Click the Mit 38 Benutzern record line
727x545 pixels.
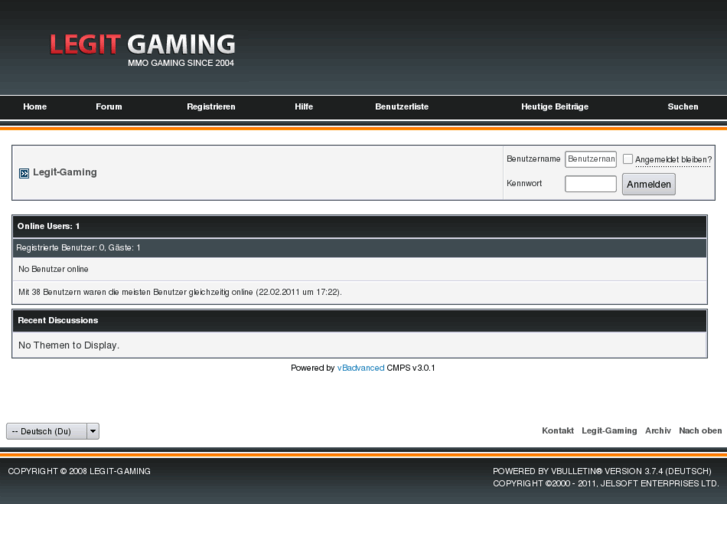180,292
